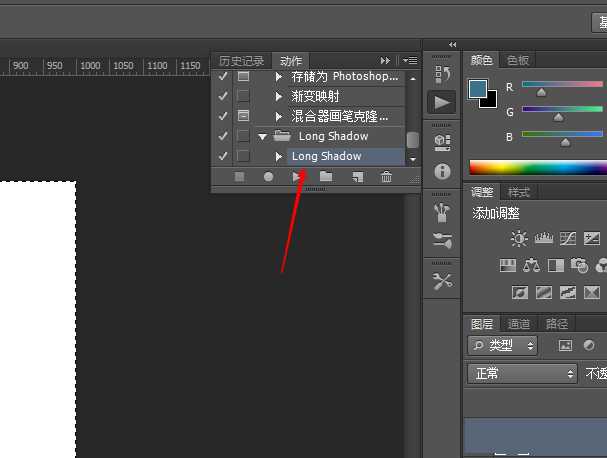Open the Color Balance scales adjustment icon

pyautogui.click(x=531, y=266)
